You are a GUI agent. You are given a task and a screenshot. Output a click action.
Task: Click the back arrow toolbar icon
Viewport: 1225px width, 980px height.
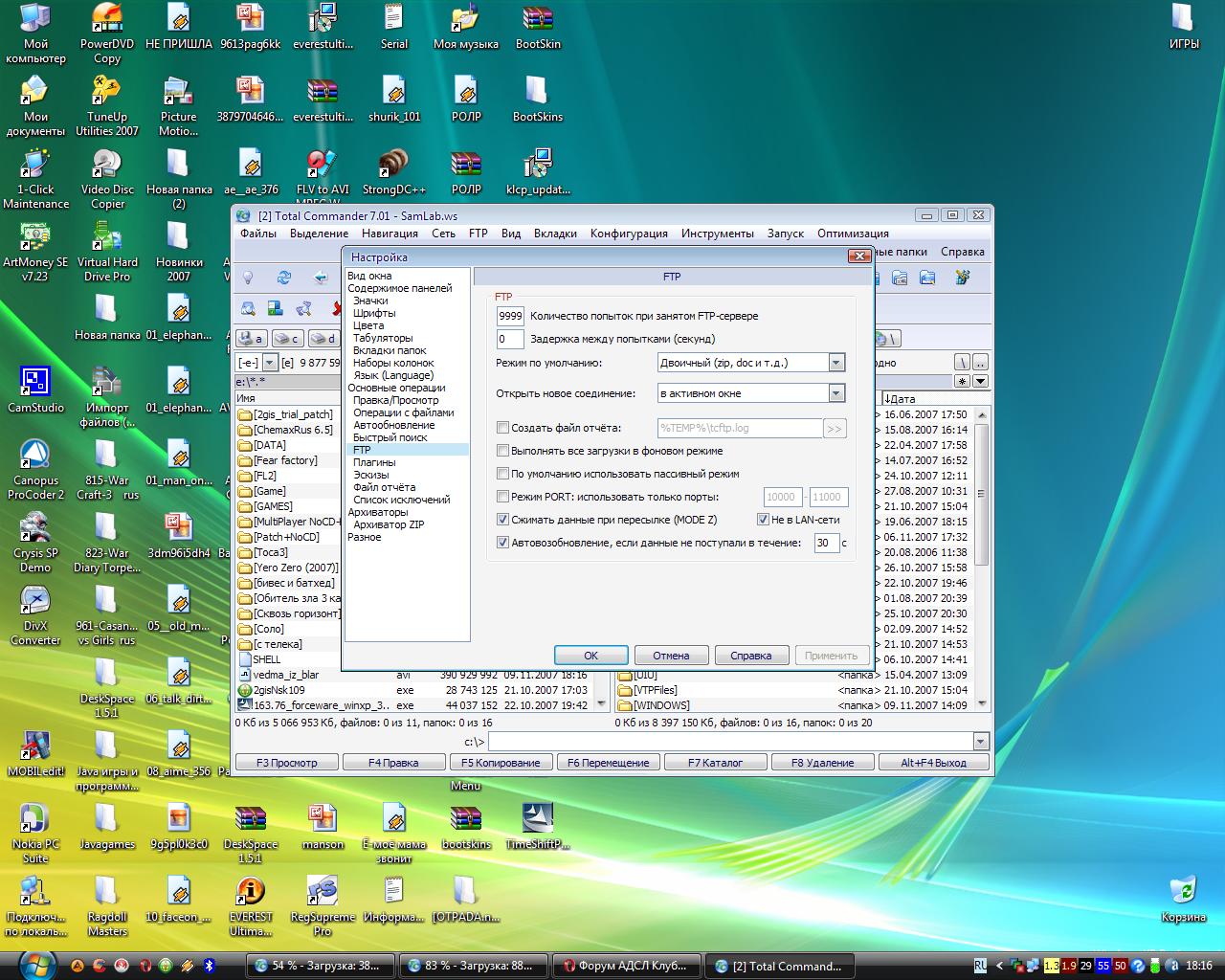320,278
